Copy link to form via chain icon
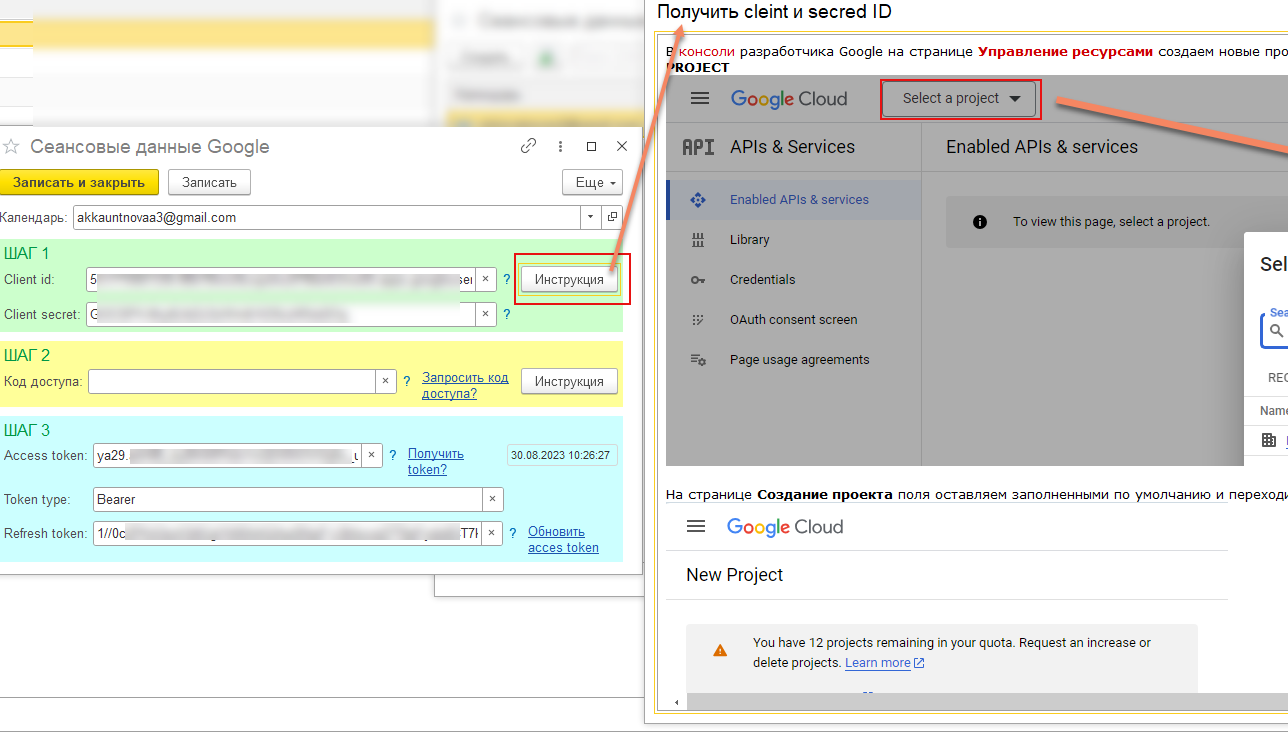This screenshot has width=1288, height=732. pyautogui.click(x=529, y=146)
